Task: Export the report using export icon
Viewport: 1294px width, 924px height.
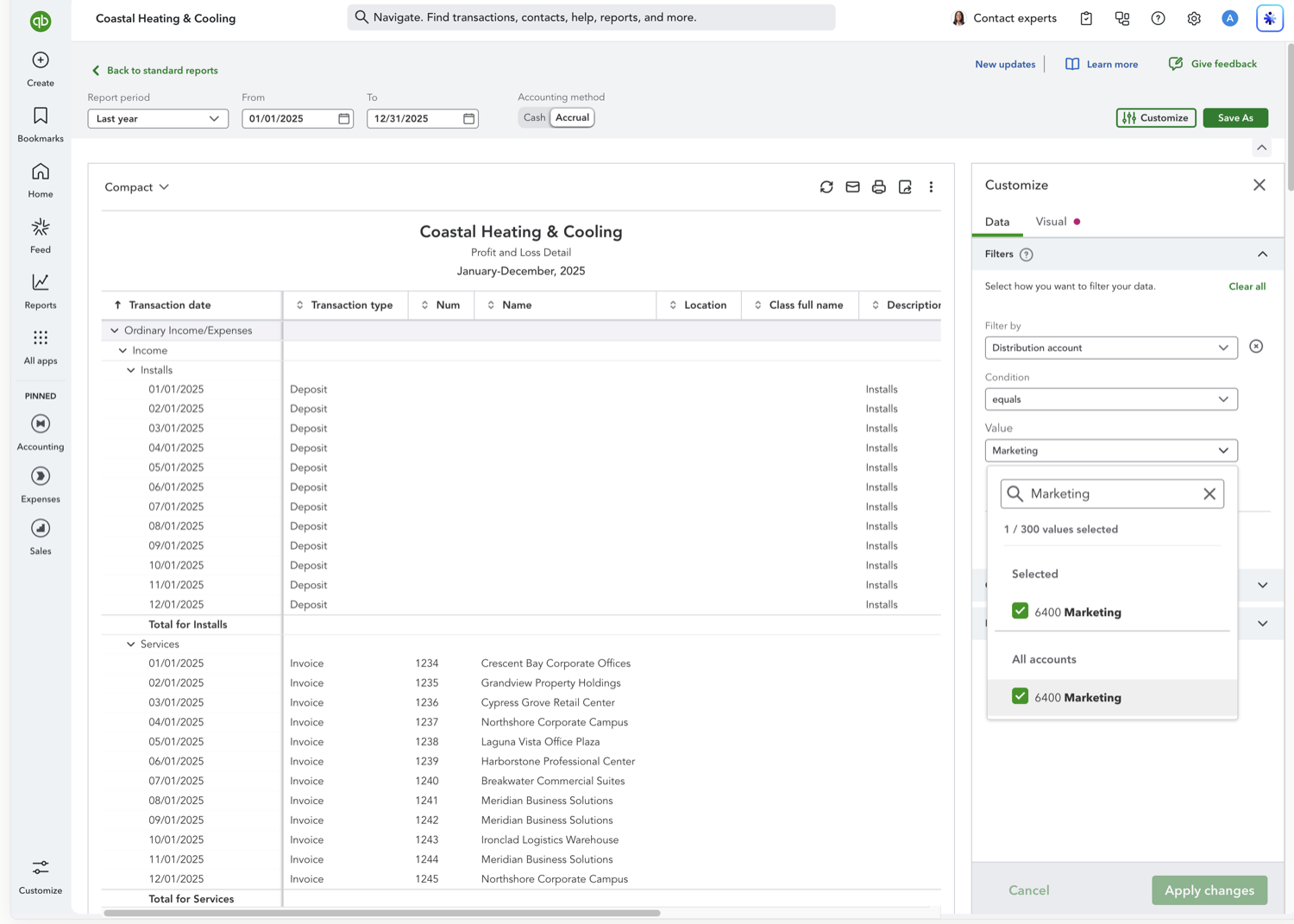Action: click(x=905, y=187)
